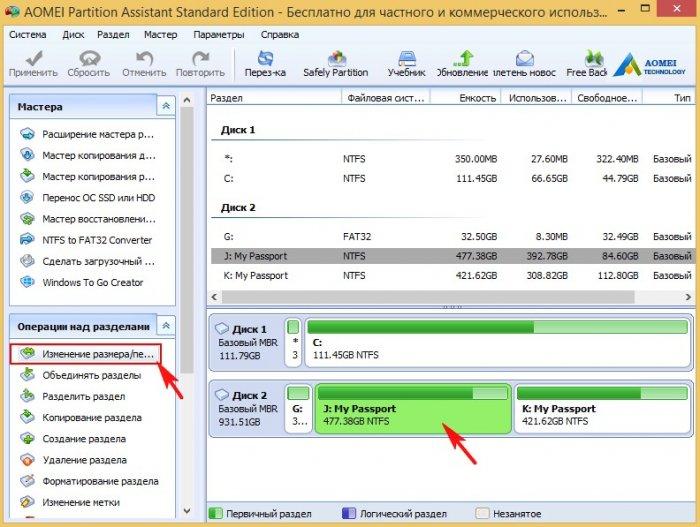
Task: Choose Объединять разделы operation
Action: tap(81, 375)
